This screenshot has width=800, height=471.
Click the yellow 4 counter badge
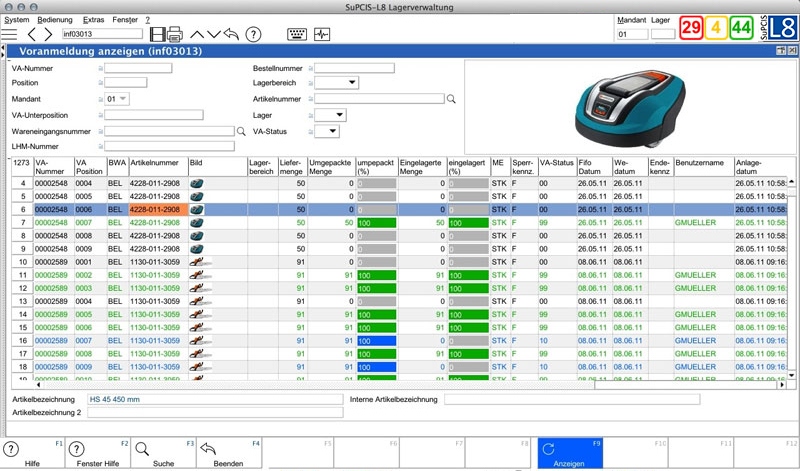[716, 27]
